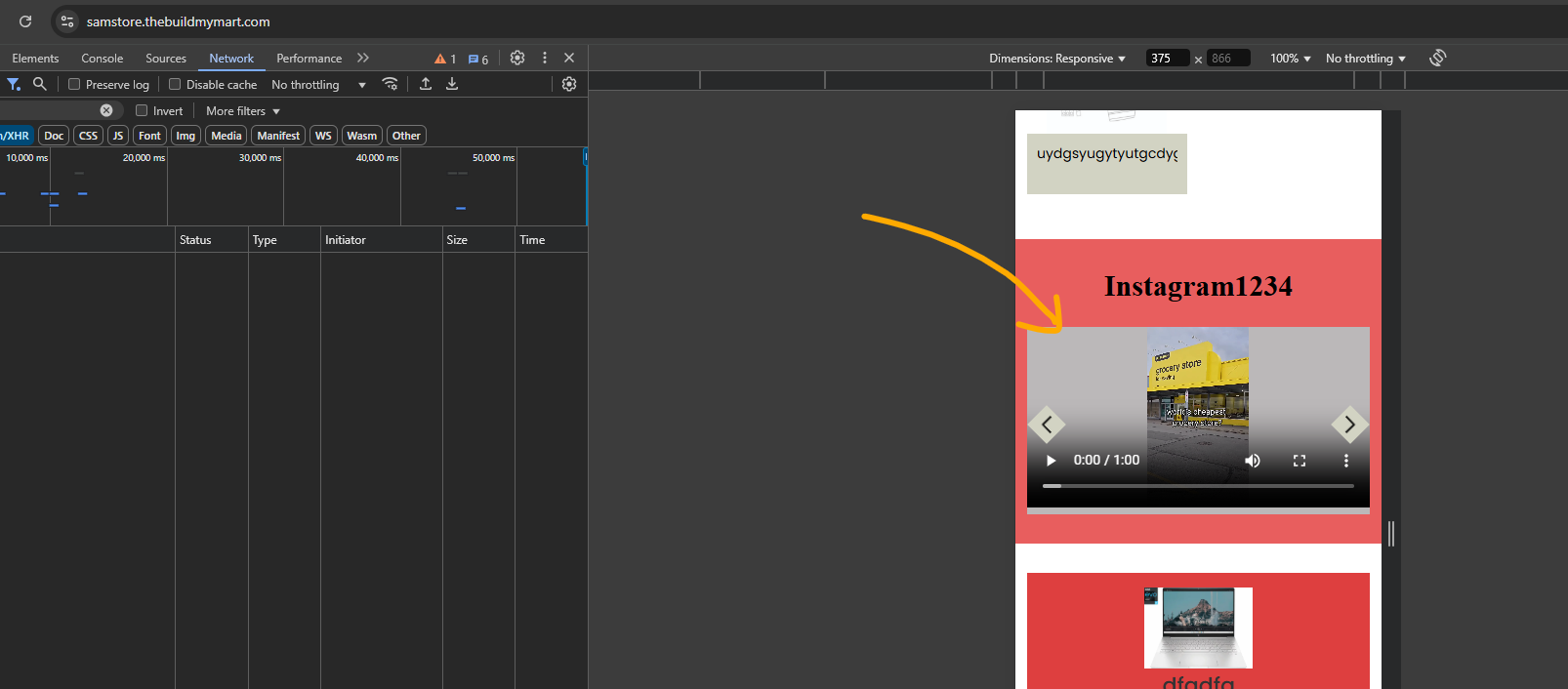Filter requests by Doc type
The image size is (1568, 689).
pyautogui.click(x=54, y=136)
